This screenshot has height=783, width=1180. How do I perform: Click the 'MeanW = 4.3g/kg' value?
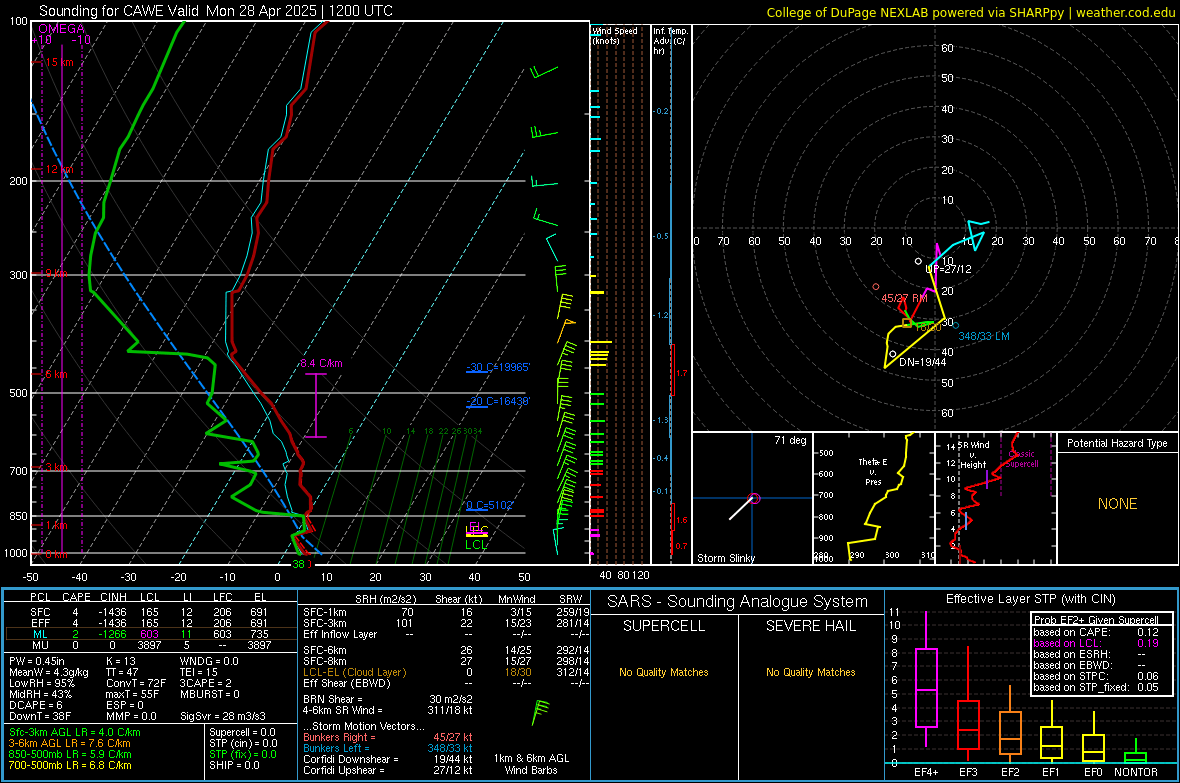(x=49, y=672)
